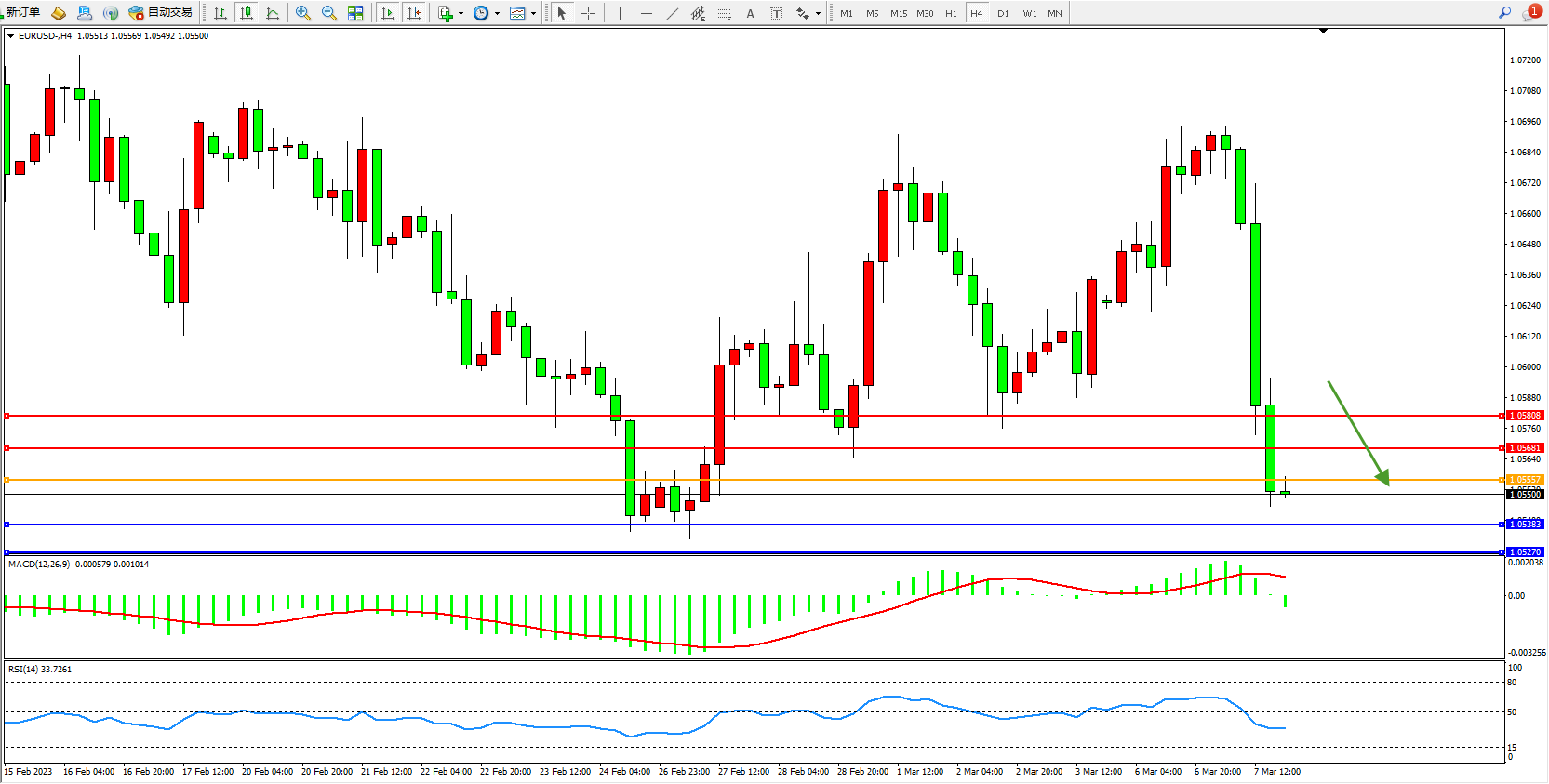Toggle chart auto scroll button
The image size is (1549, 784).
click(x=388, y=13)
